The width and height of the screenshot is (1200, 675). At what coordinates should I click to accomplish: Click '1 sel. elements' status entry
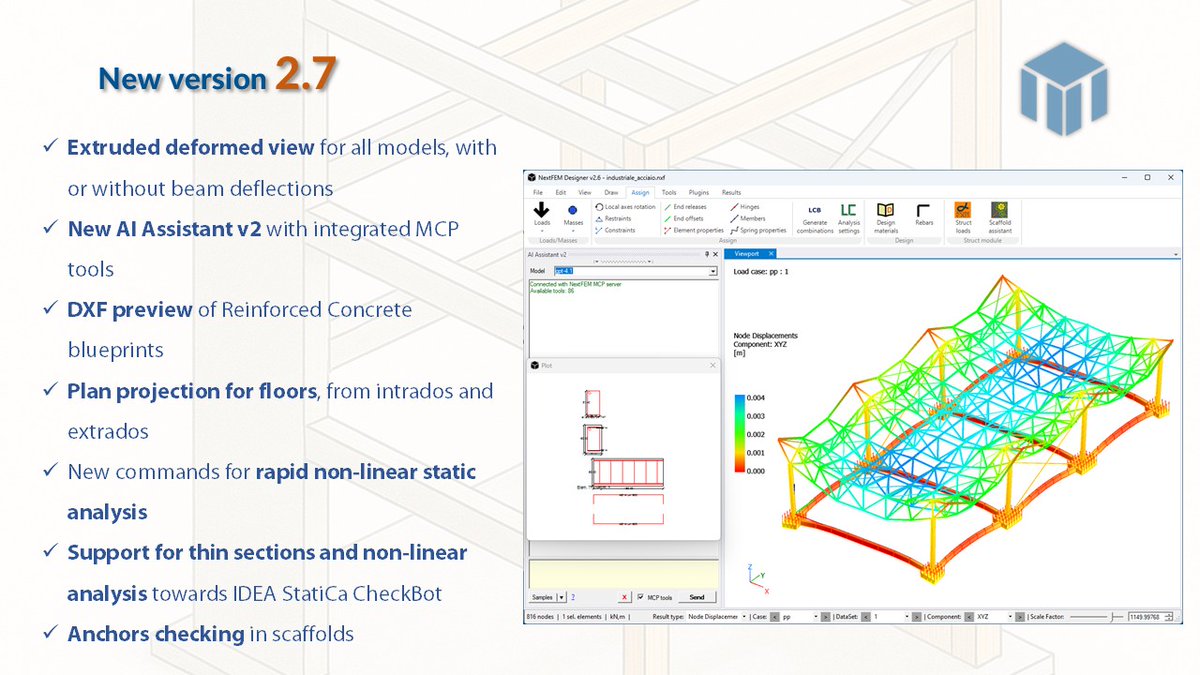581,617
